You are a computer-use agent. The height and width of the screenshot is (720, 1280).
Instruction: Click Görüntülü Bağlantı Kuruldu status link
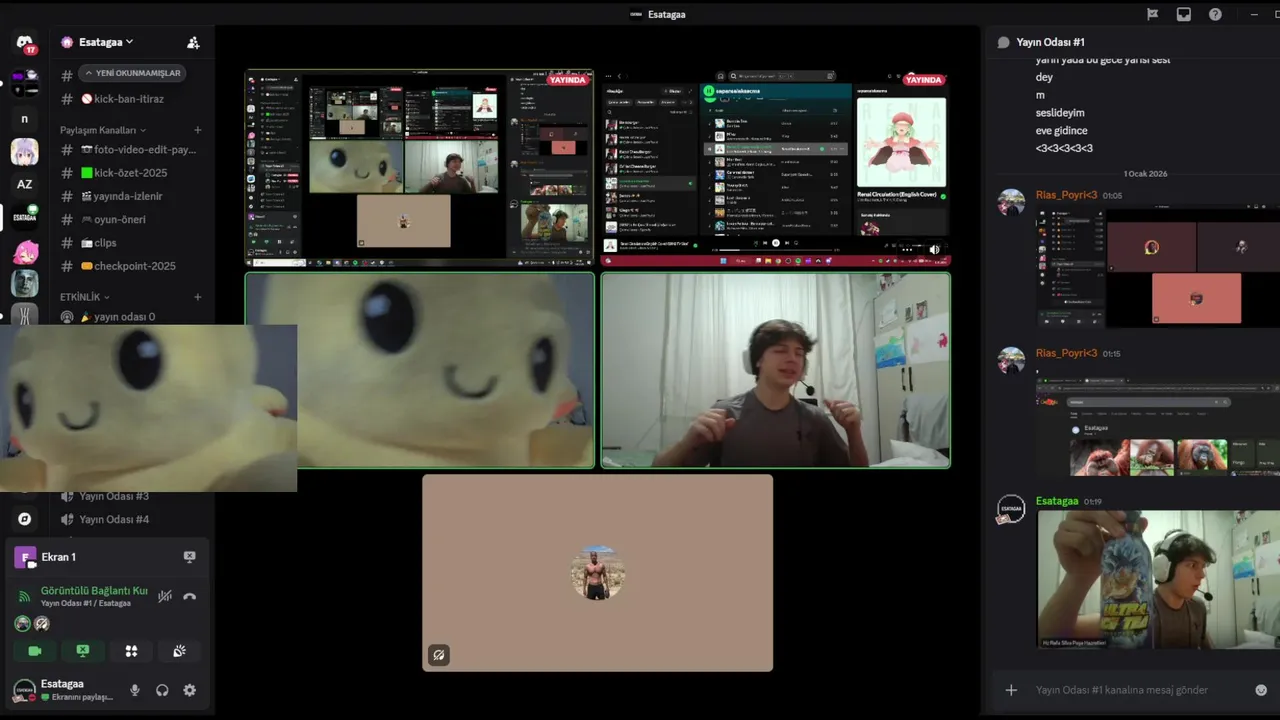(x=94, y=591)
